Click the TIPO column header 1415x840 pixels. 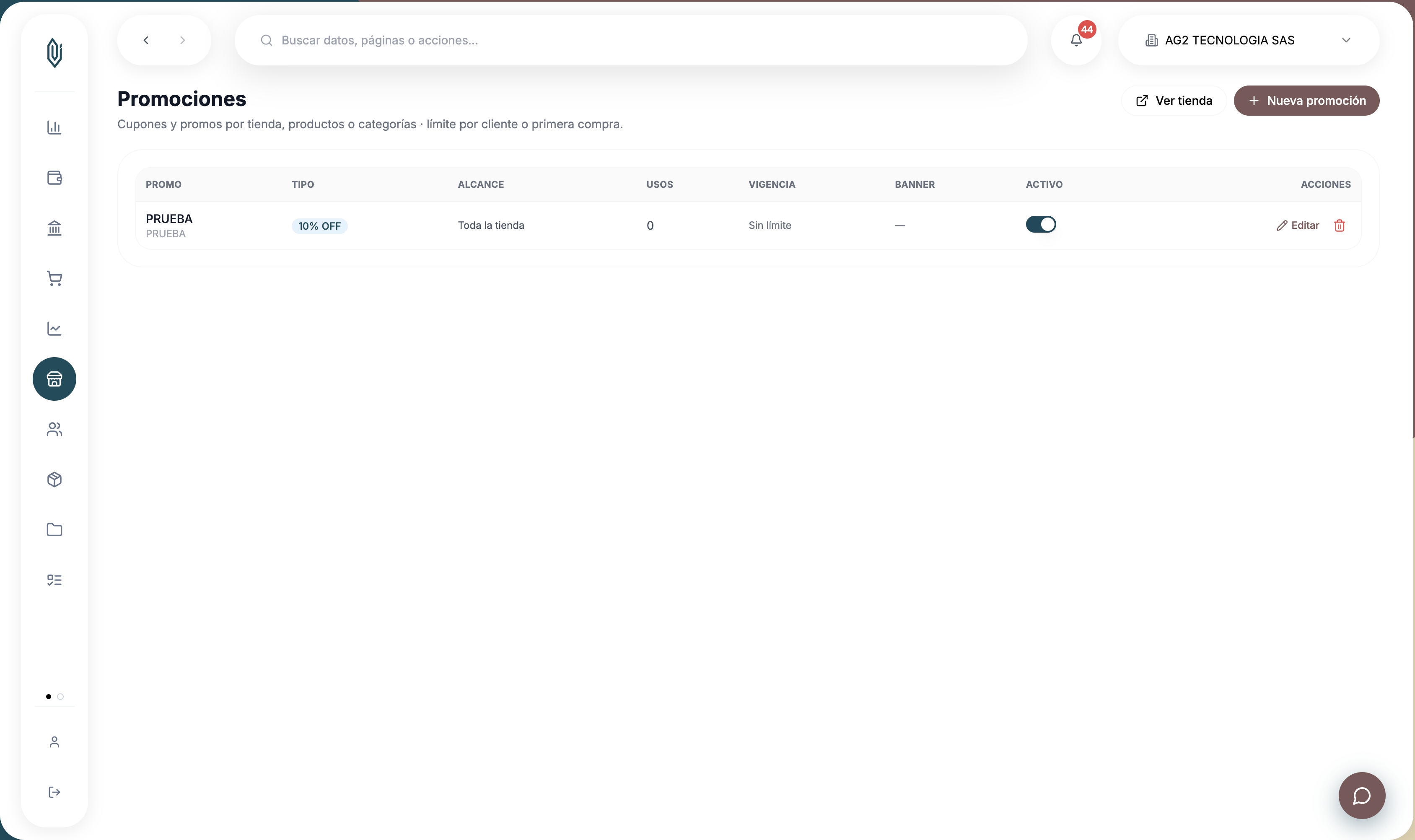click(x=303, y=184)
